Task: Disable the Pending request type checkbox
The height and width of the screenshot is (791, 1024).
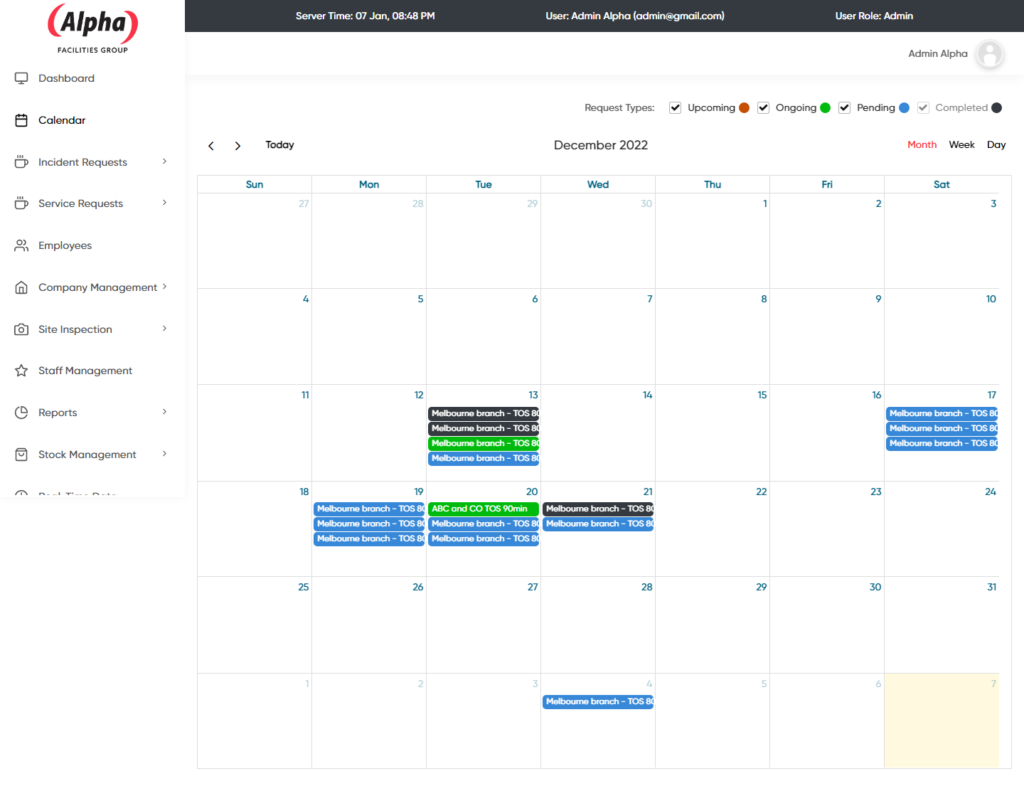Action: click(844, 108)
